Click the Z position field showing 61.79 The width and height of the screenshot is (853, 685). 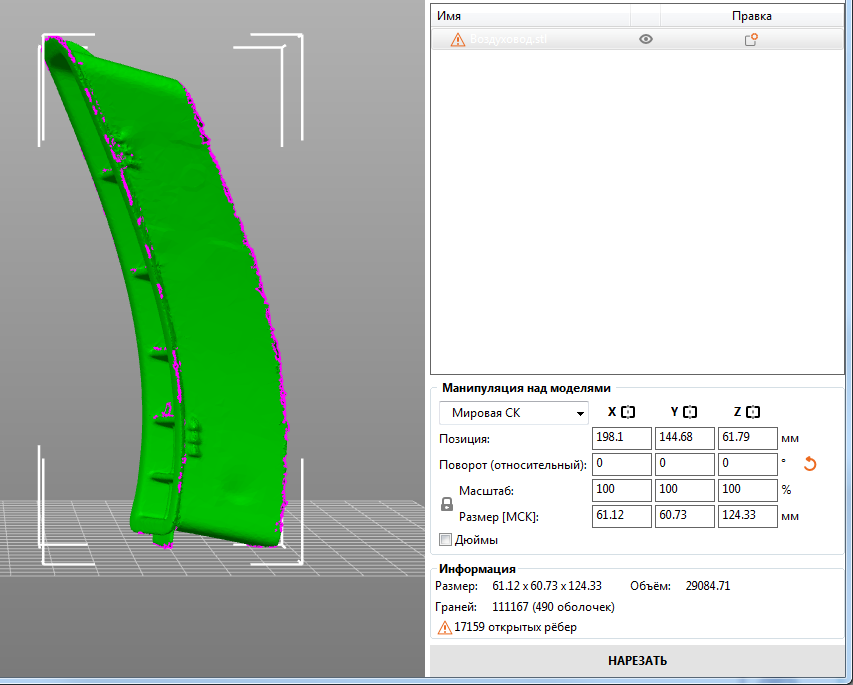(x=746, y=438)
